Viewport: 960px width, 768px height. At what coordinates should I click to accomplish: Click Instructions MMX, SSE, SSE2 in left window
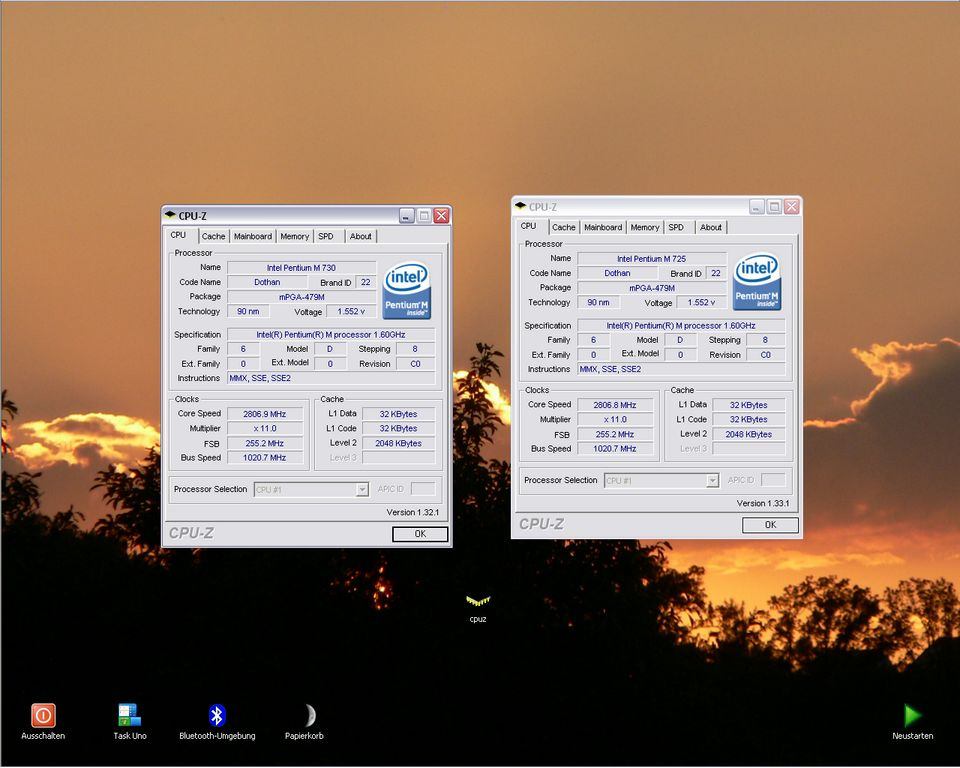point(331,378)
